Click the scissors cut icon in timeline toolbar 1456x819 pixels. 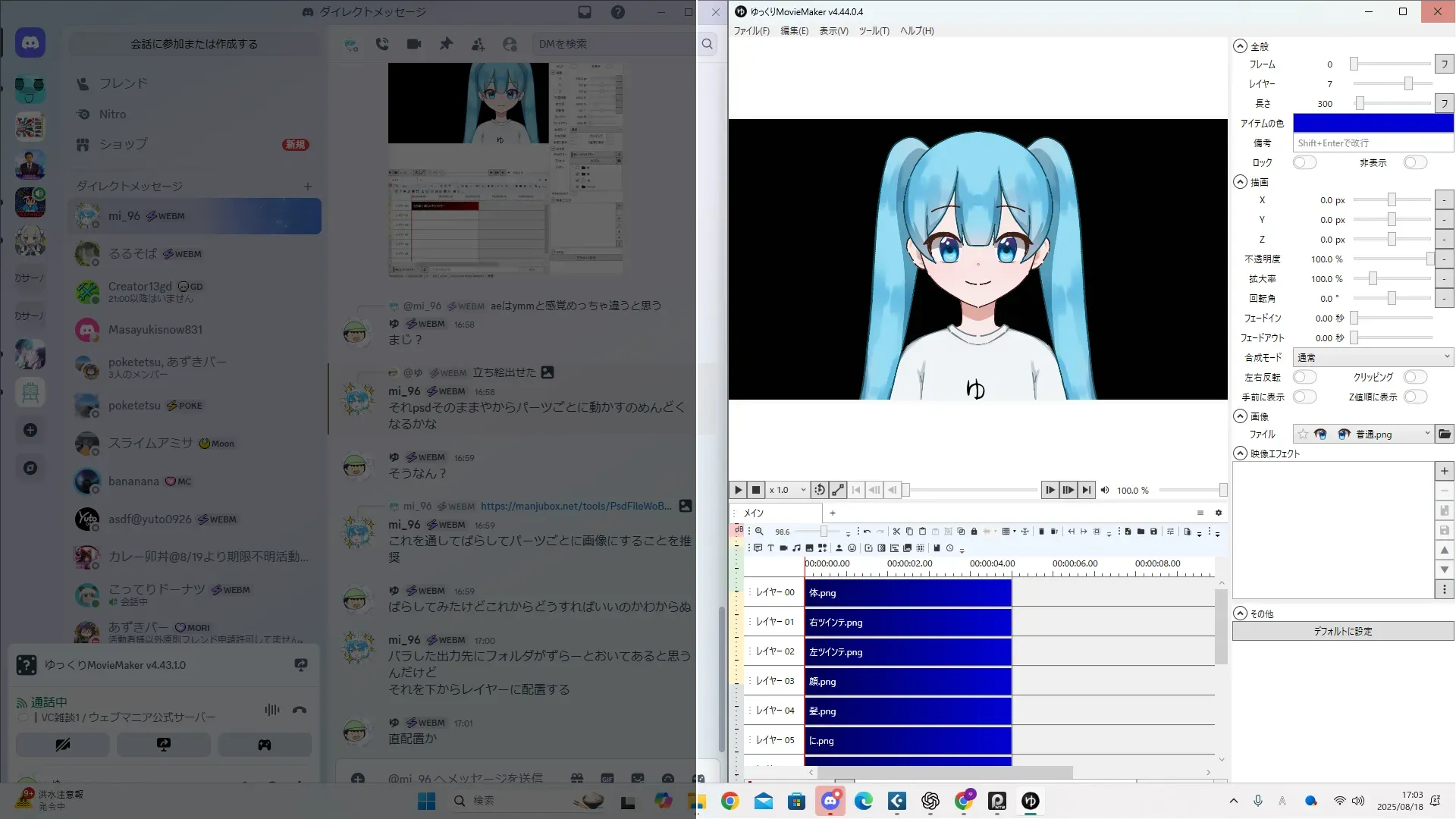(896, 532)
